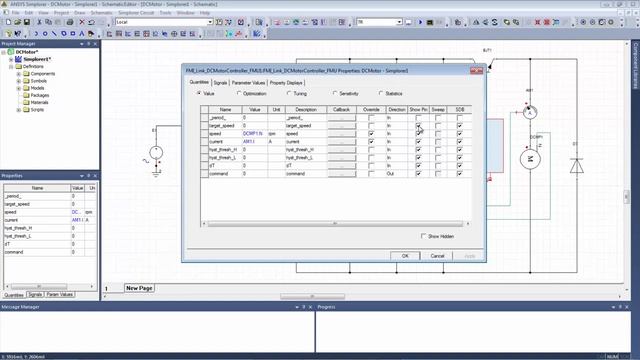Viewport: 640px width, 360px height.
Task: Click the target_speed Value cell in dialog
Action: 255,126
